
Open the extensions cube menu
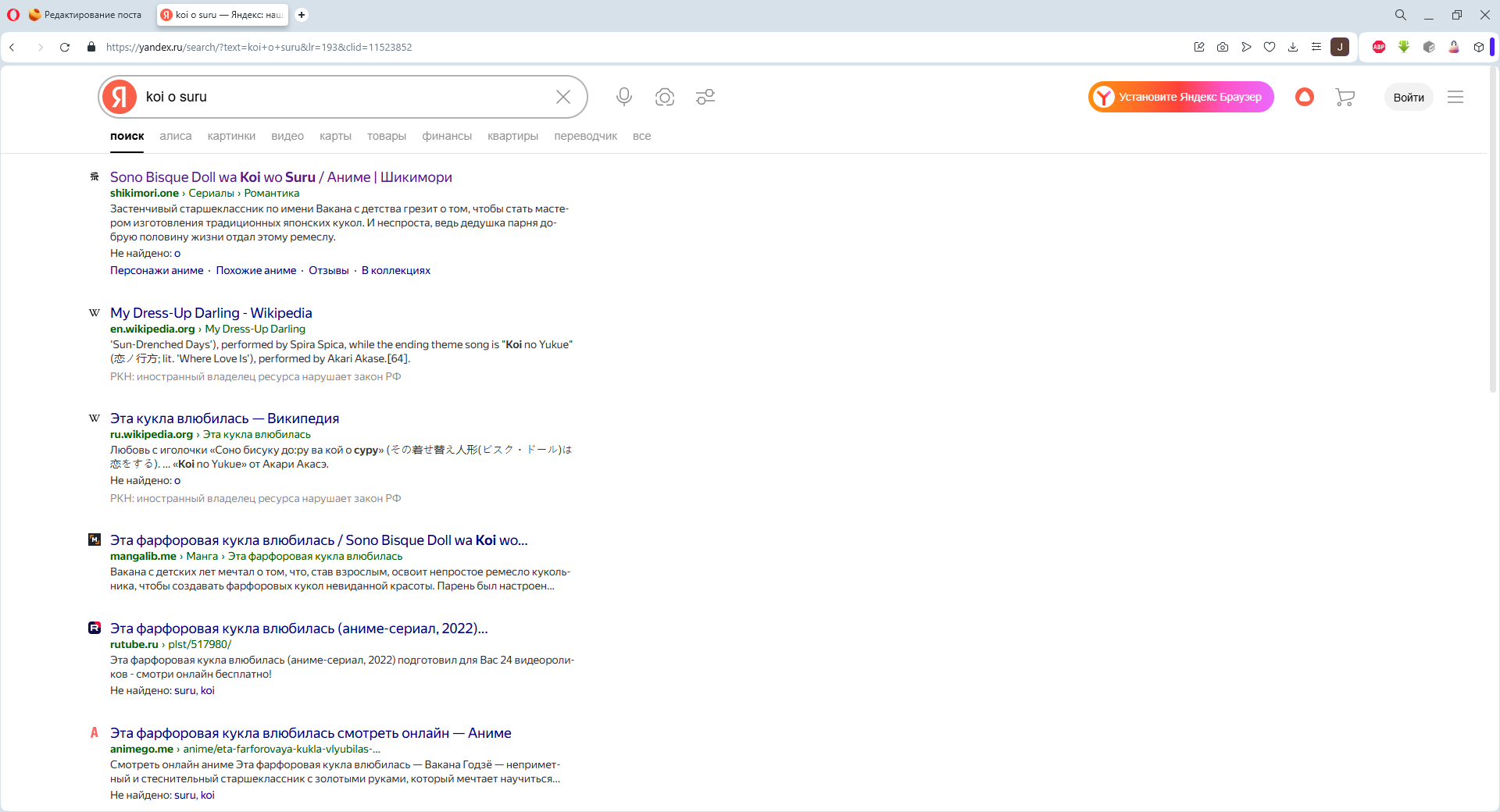pyautogui.click(x=1479, y=47)
